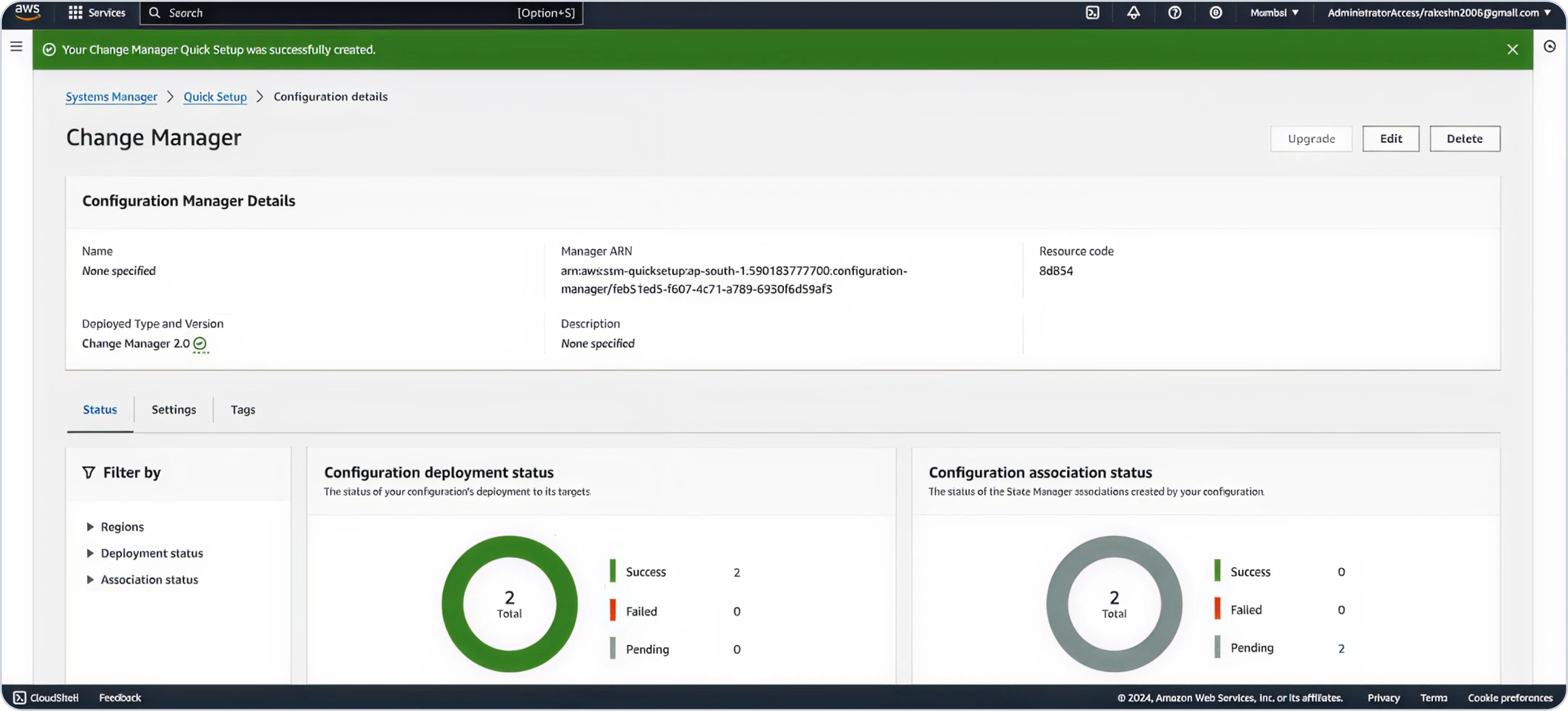
Task: Open the Mumbai region dropdown
Action: [1274, 13]
